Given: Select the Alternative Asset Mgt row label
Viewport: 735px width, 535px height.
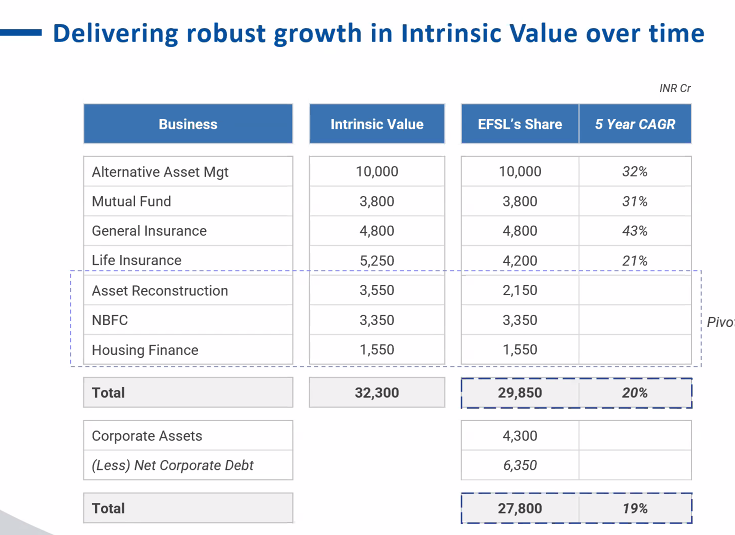Looking at the screenshot, I should coord(160,172).
